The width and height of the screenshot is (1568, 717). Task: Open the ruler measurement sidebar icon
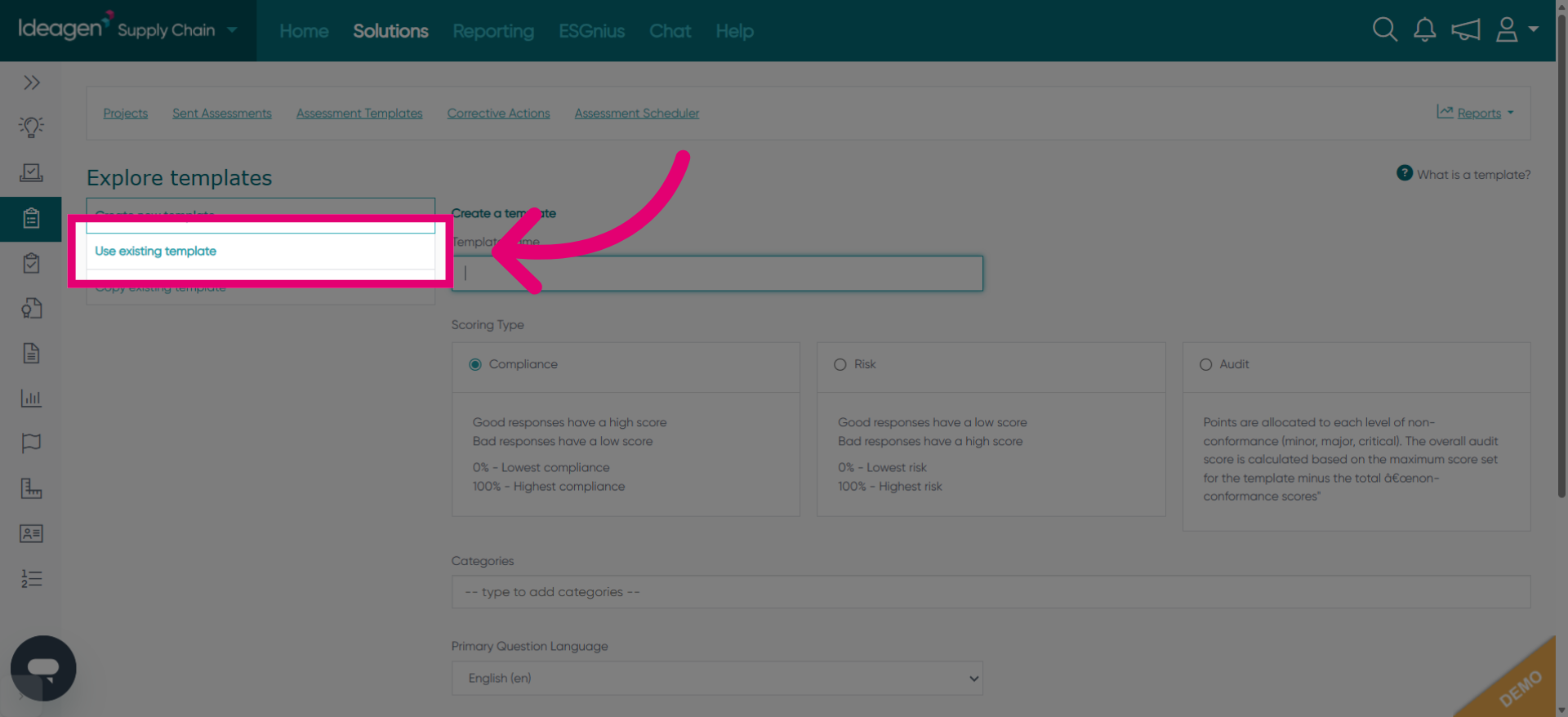click(x=31, y=488)
